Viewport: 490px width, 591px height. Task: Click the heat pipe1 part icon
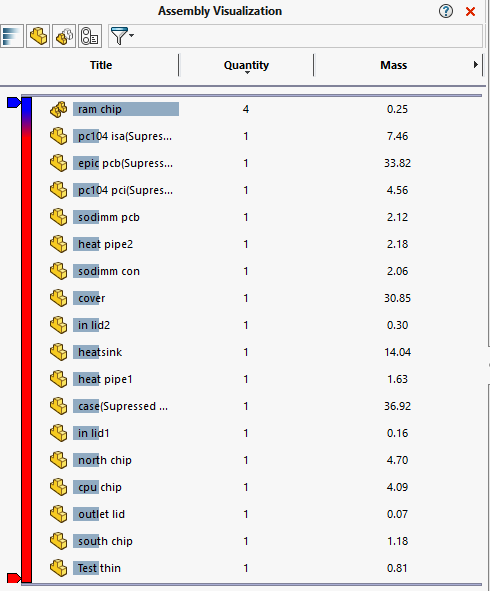pyautogui.click(x=58, y=379)
